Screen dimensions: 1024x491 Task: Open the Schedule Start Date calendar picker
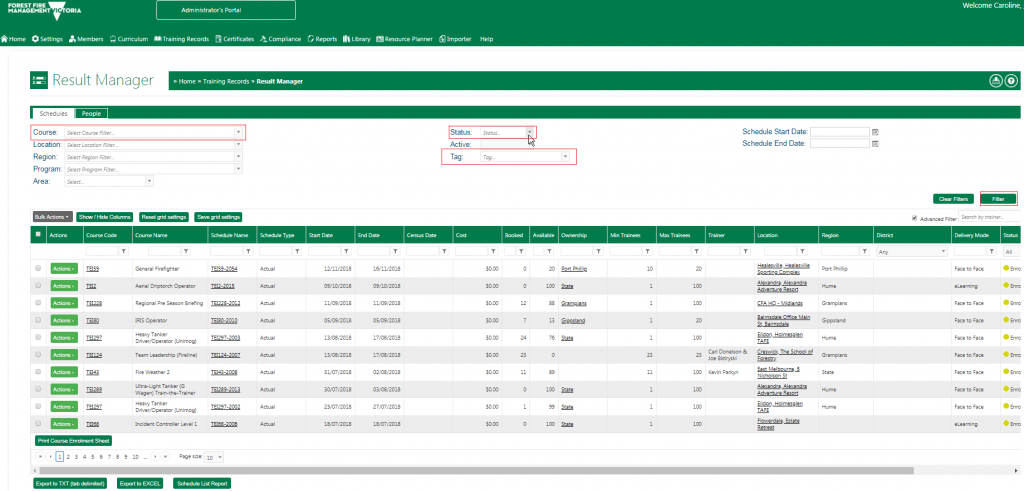click(875, 132)
